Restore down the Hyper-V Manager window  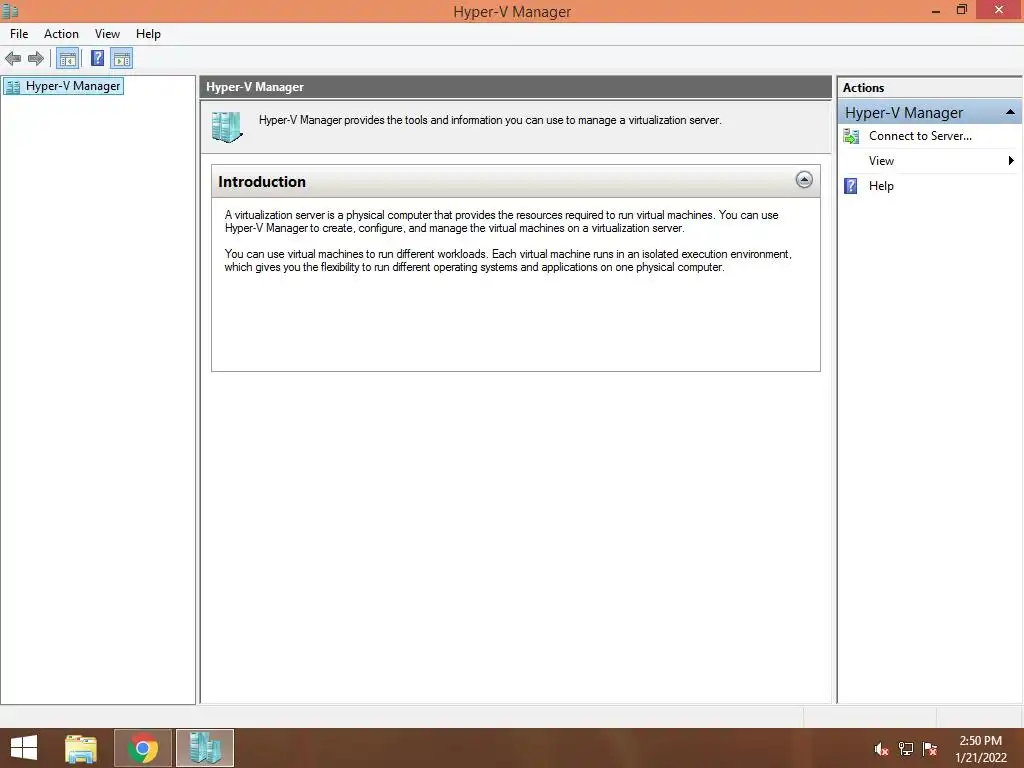pyautogui.click(x=961, y=10)
